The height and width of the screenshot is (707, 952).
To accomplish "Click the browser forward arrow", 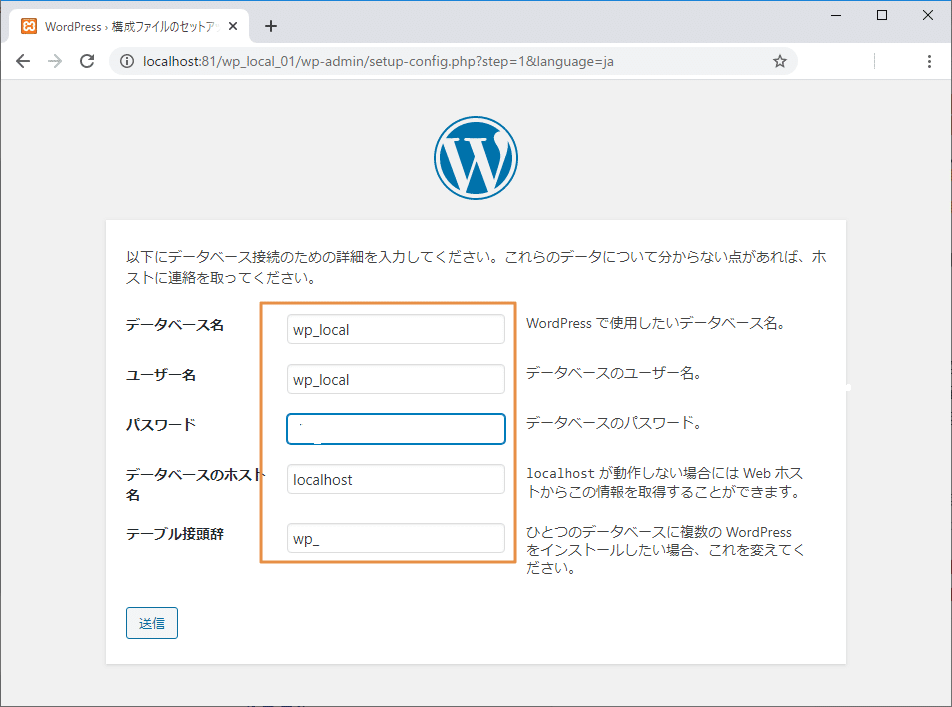I will pos(55,61).
